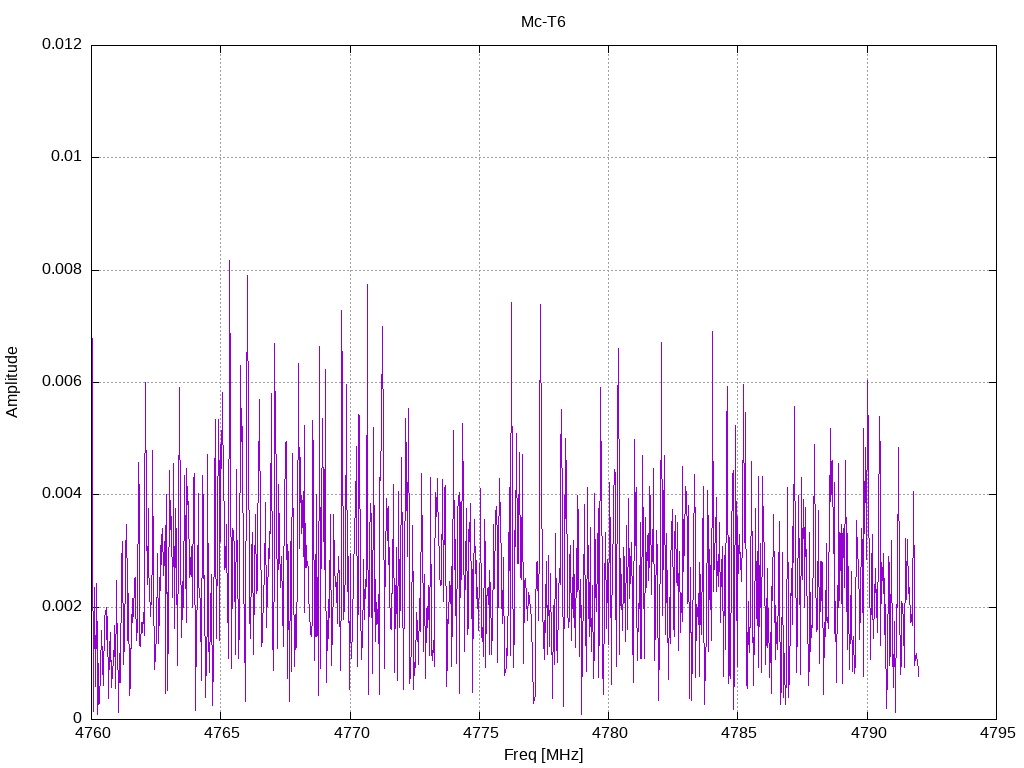Click the plot title 'Mc-T6'
Screen dimensions: 1024x768
coord(543,22)
